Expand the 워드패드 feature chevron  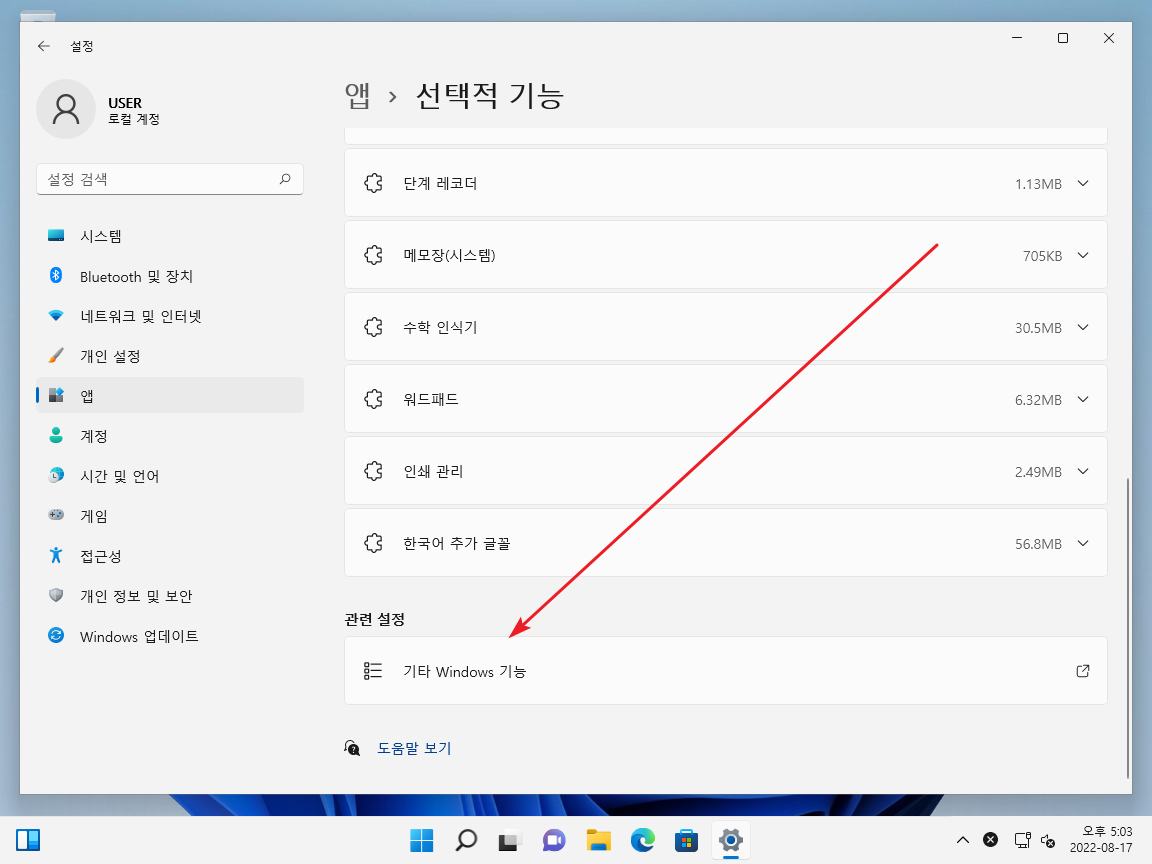(1083, 399)
